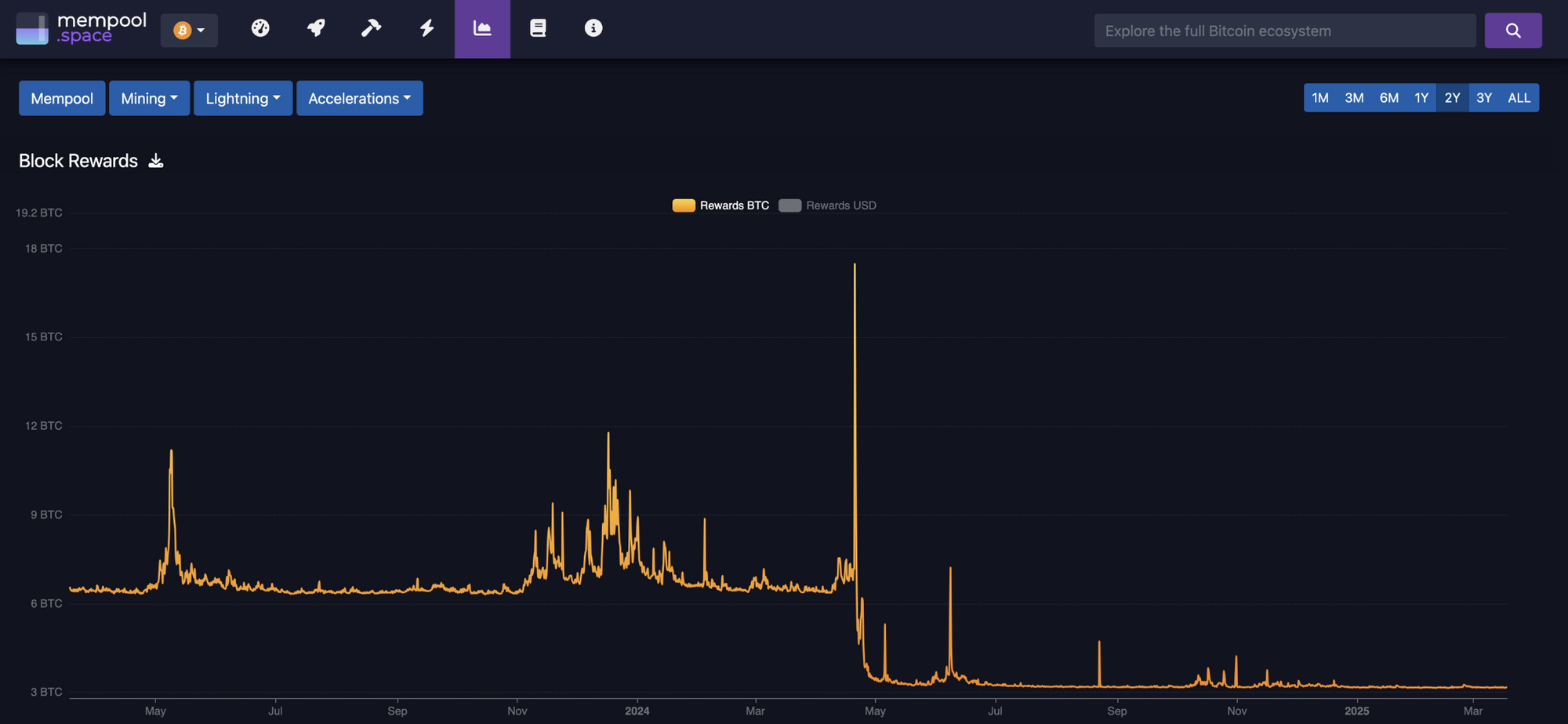Open the Lightning bolt nav icon
Viewport: 1568px width, 724px height.
tap(426, 28)
